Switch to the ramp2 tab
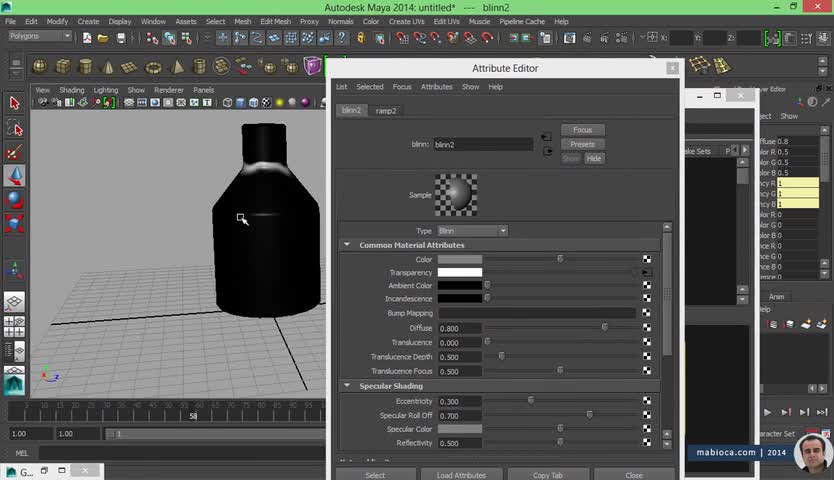Image resolution: width=834 pixels, height=480 pixels. [x=386, y=111]
